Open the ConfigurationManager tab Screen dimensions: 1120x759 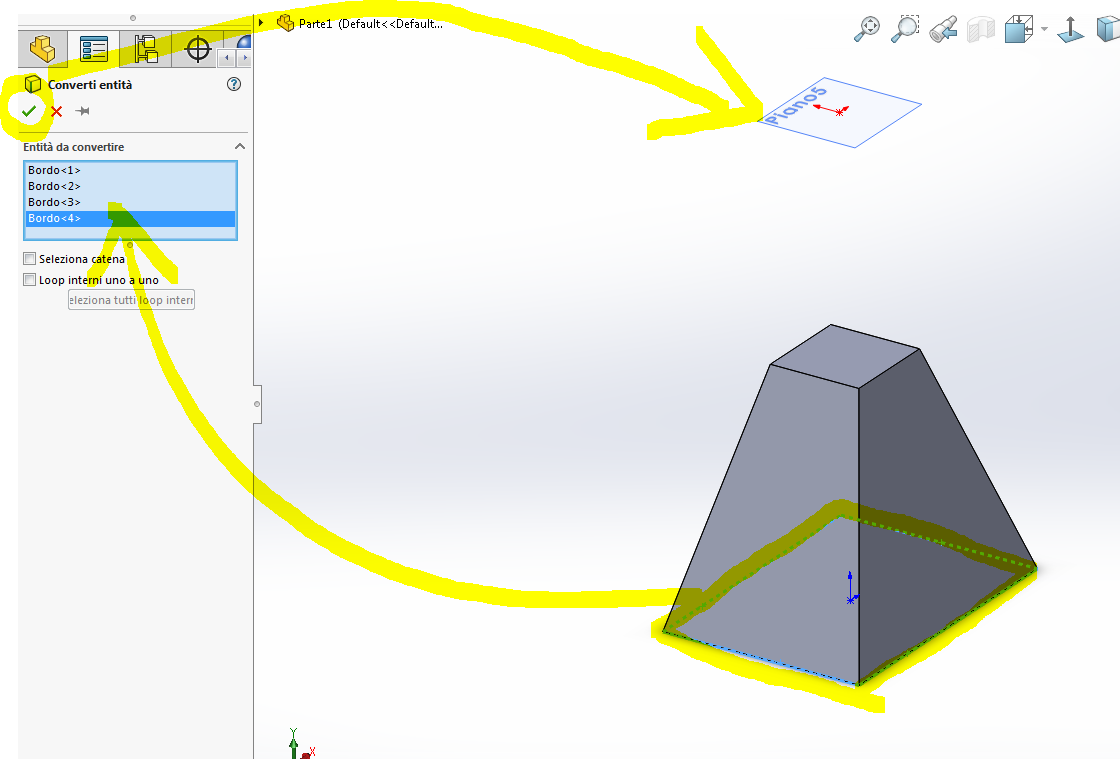pyautogui.click(x=146, y=47)
